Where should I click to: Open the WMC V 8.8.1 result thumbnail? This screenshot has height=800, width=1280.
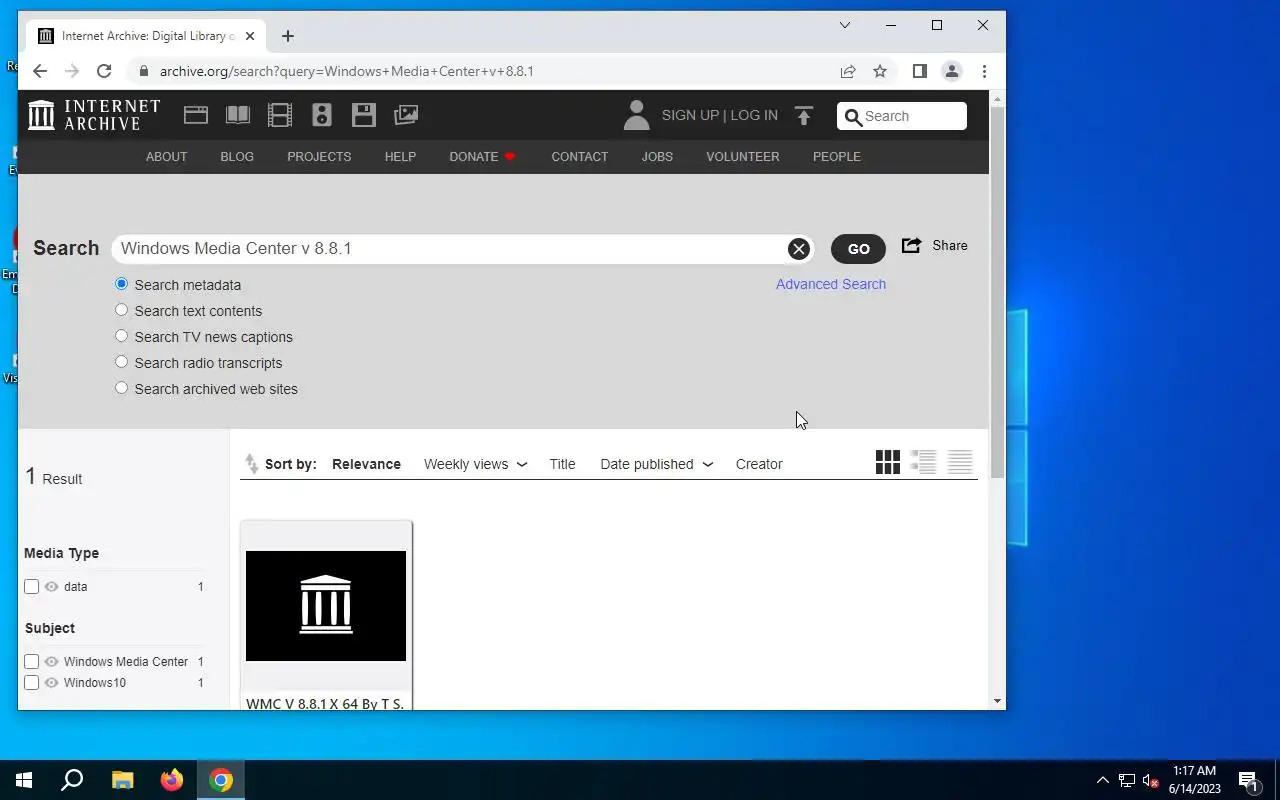point(326,606)
